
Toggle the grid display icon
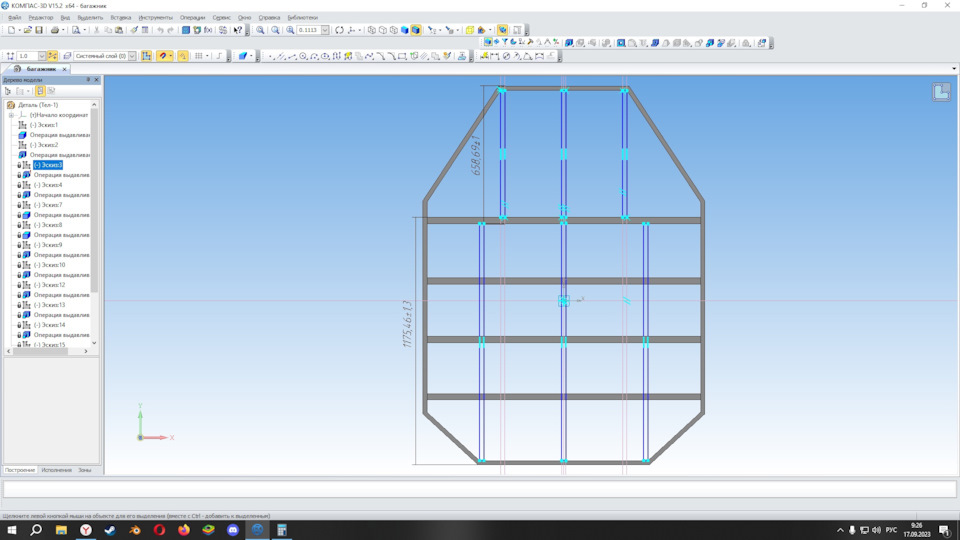198,56
